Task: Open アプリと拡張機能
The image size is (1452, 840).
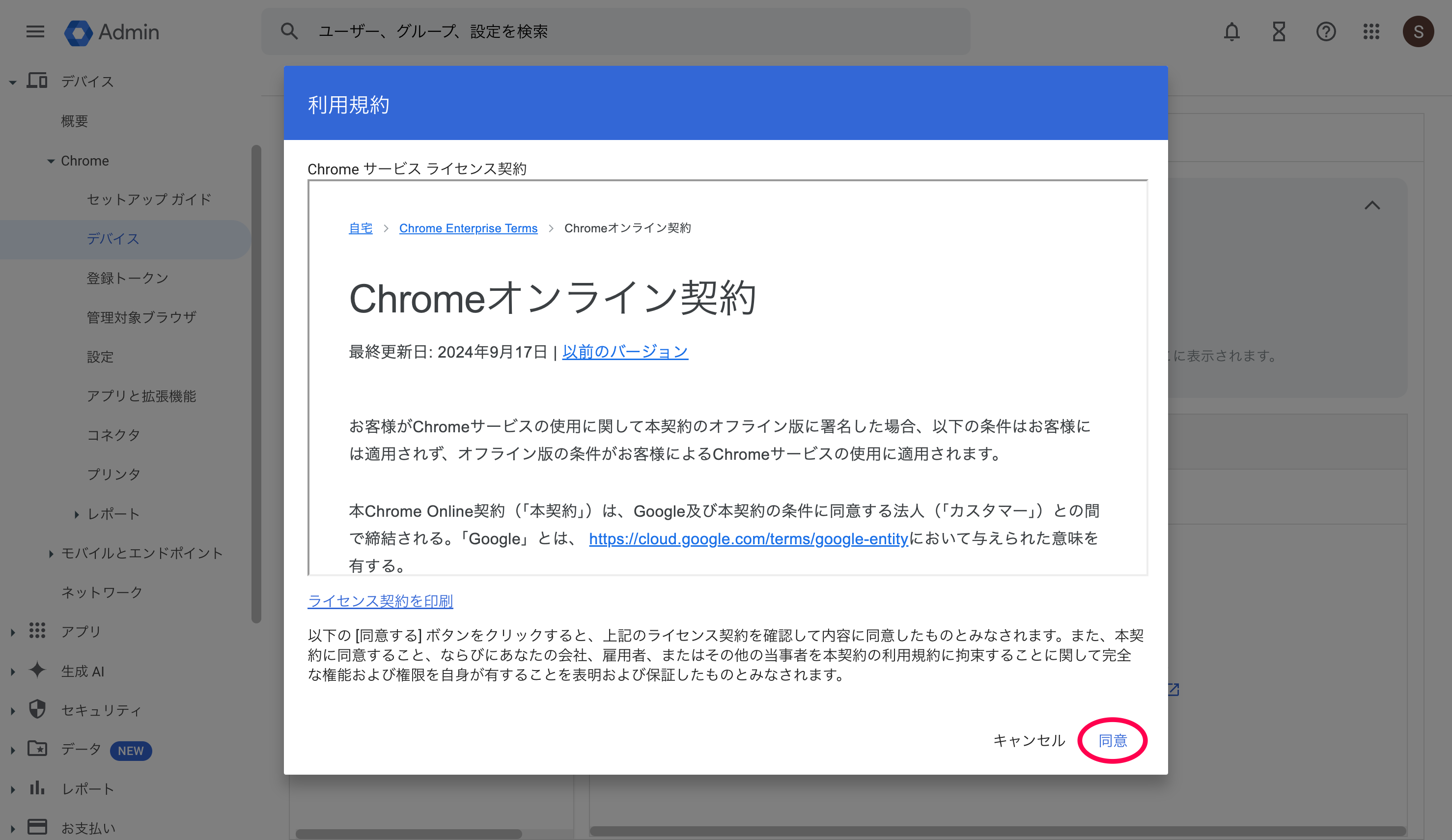Action: click(141, 396)
